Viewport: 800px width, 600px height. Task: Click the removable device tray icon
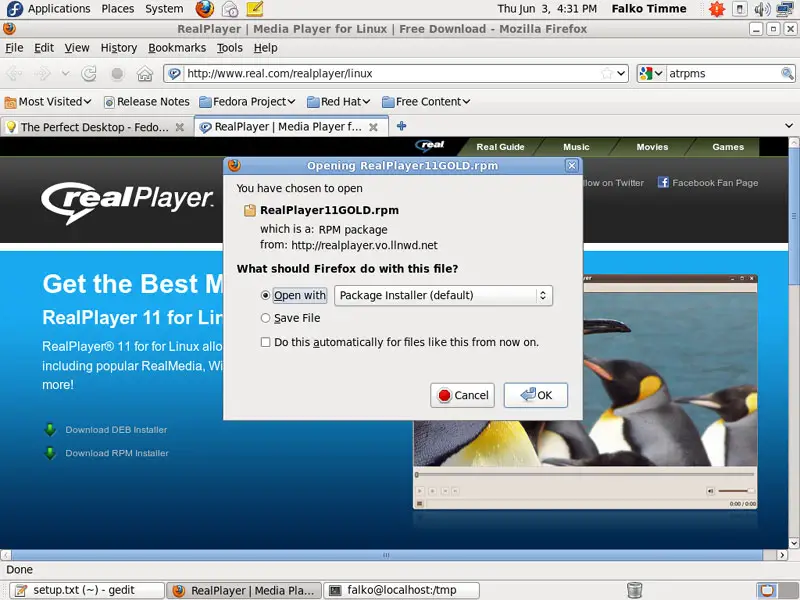point(739,9)
